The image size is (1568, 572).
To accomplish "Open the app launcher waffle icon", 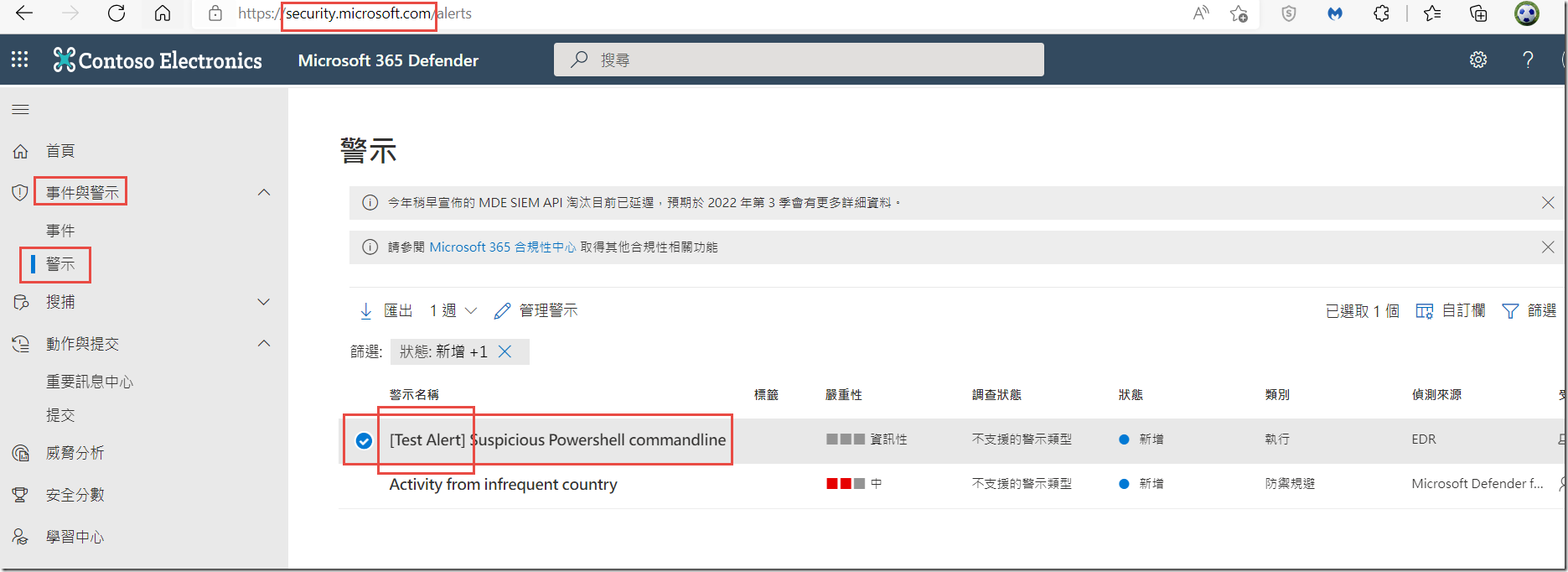I will [20, 60].
